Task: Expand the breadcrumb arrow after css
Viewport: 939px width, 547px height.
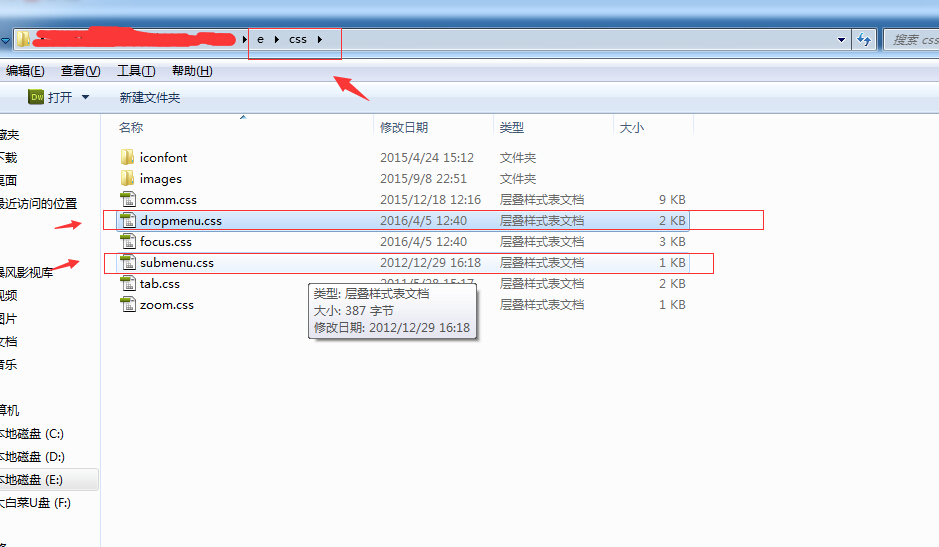Action: tap(320, 40)
